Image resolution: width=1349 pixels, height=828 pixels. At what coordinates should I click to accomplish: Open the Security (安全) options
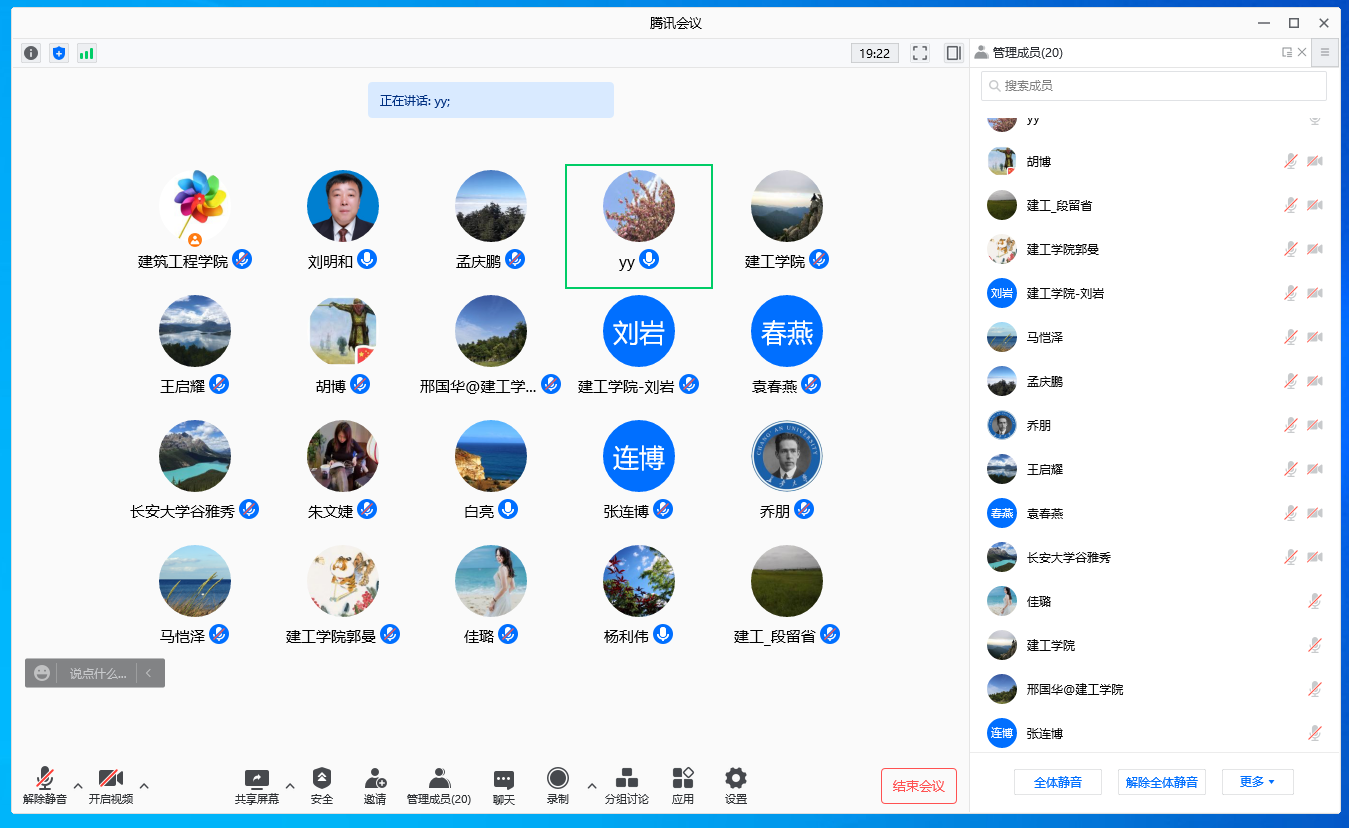321,786
